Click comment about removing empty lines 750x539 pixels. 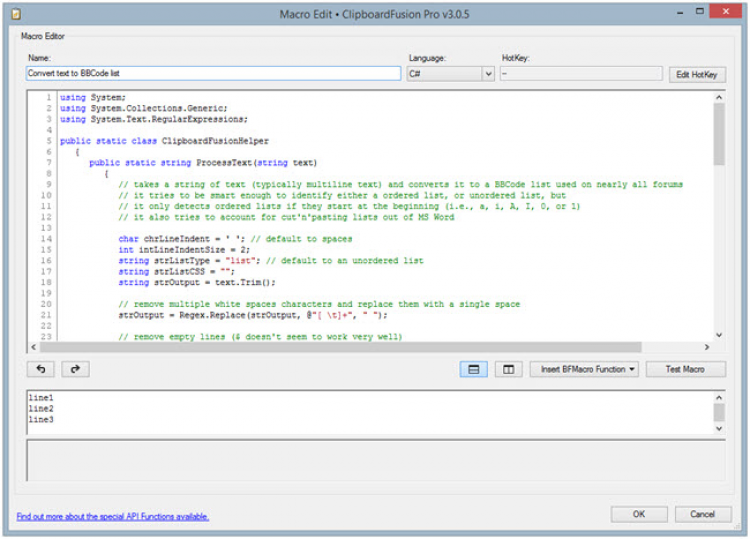pos(260,337)
